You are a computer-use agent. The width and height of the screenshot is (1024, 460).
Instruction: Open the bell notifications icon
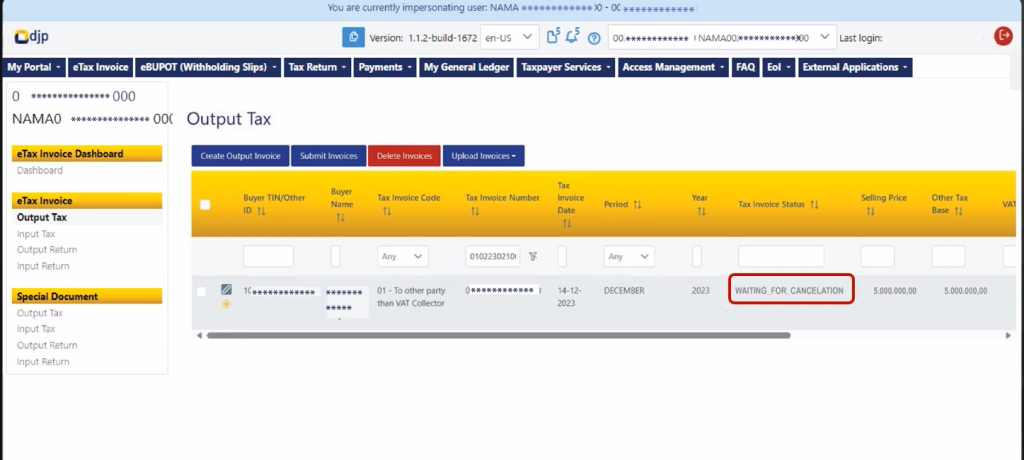click(x=574, y=37)
